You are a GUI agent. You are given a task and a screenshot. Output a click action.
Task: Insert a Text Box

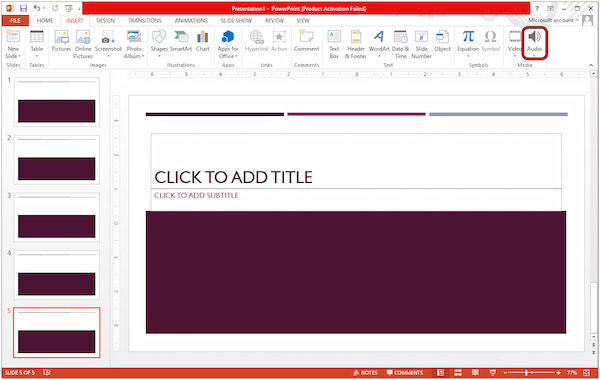pos(334,44)
